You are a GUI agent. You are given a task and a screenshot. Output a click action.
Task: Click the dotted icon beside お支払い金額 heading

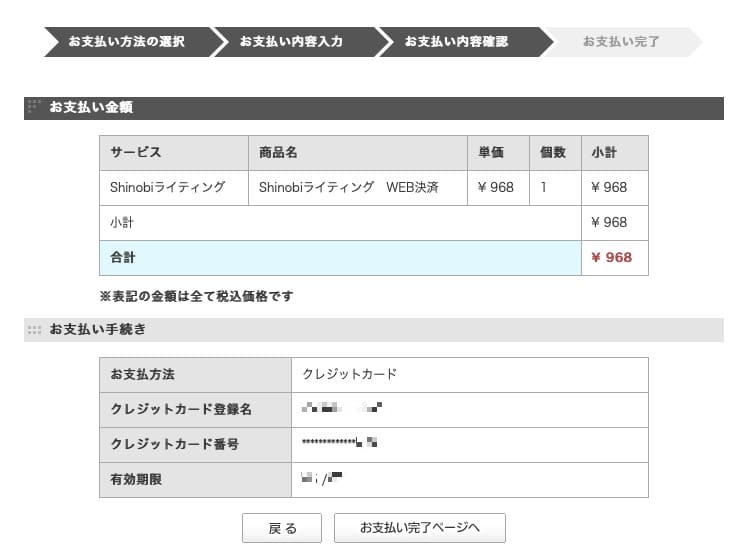coord(35,106)
